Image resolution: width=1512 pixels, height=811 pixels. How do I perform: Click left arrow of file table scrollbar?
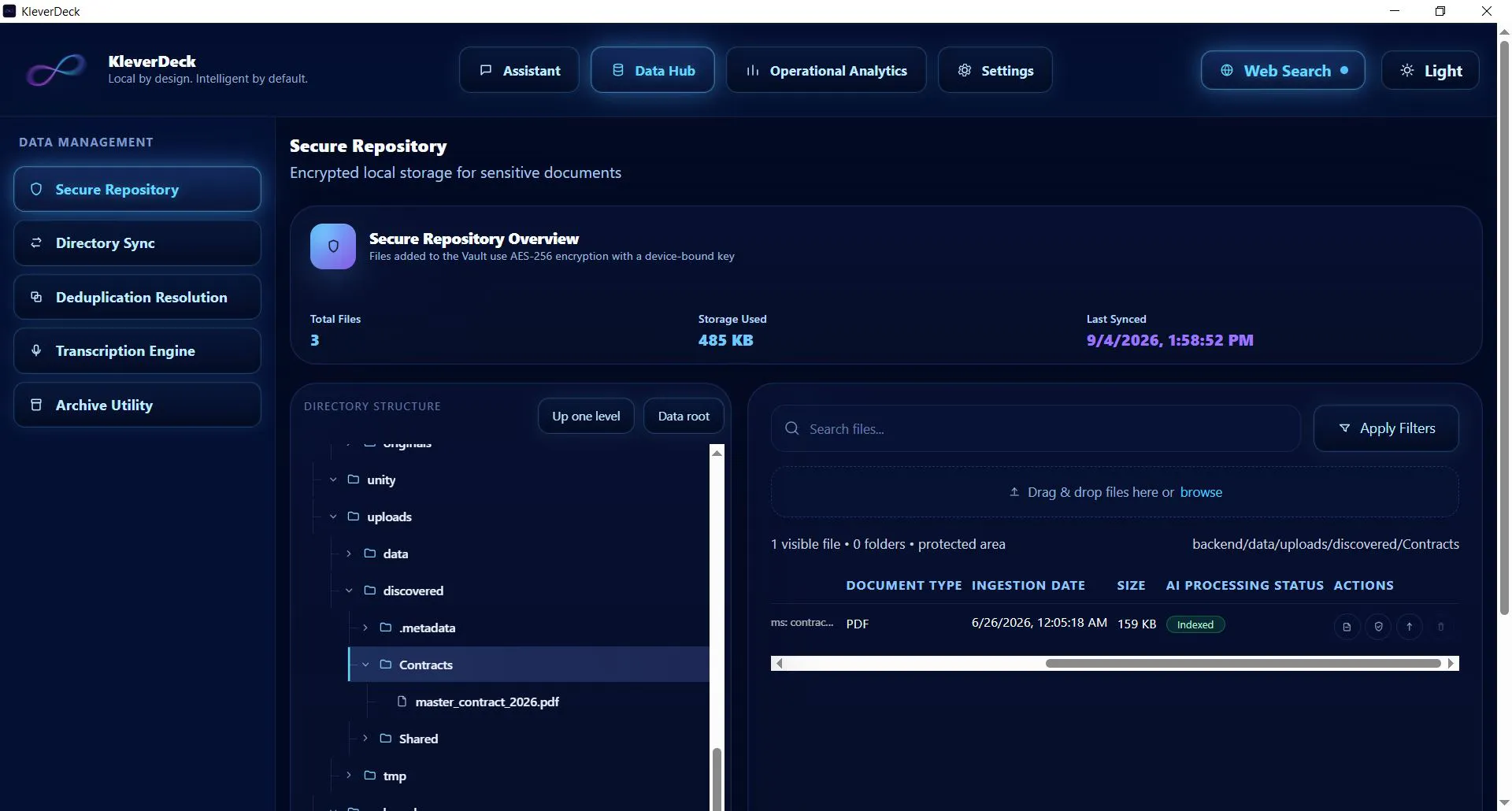point(779,663)
